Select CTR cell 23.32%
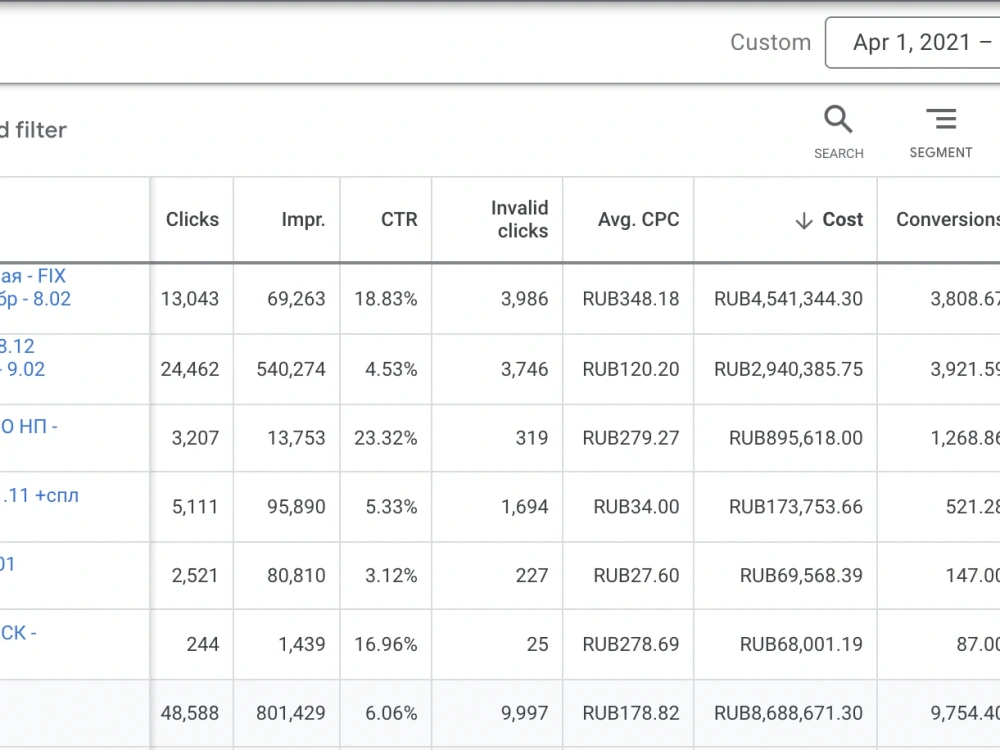The width and height of the screenshot is (1000, 750). [x=386, y=438]
